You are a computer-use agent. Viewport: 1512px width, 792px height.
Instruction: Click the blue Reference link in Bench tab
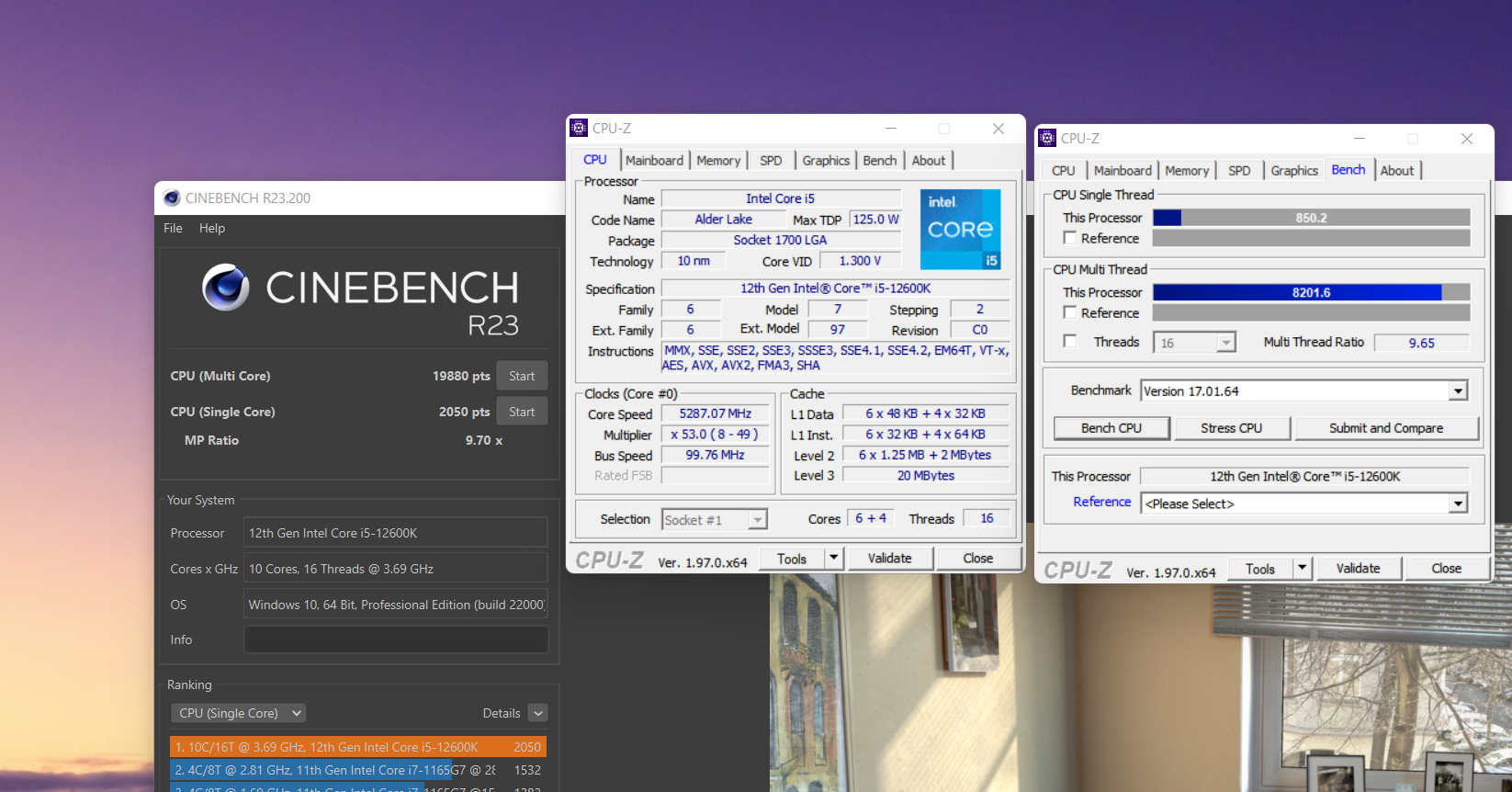point(1102,502)
